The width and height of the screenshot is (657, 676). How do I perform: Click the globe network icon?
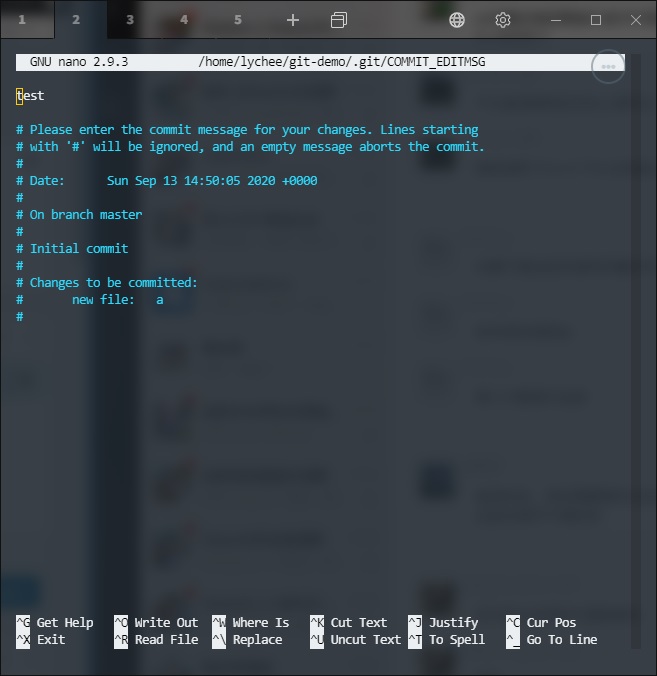pos(457,20)
